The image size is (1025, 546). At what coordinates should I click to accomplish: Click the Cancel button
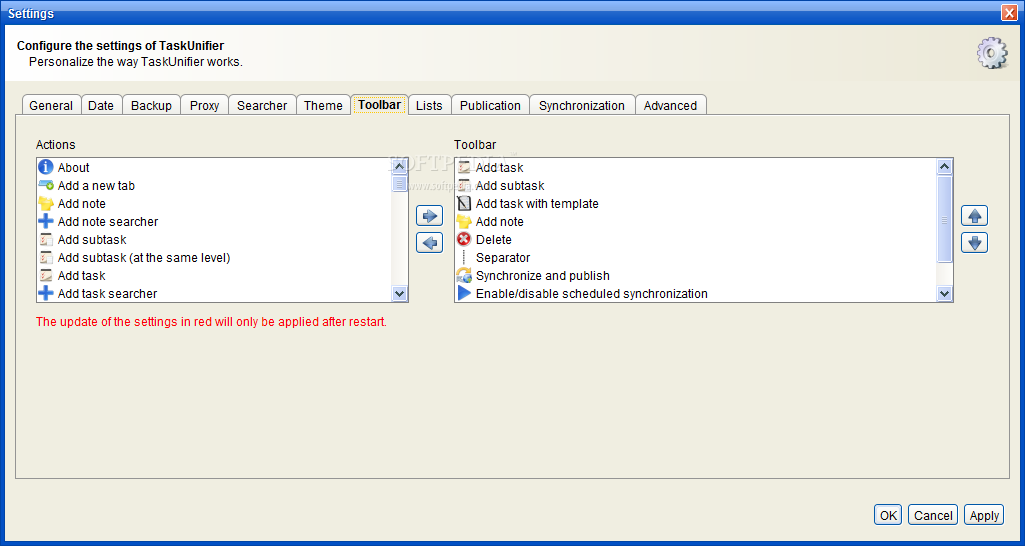pos(933,515)
